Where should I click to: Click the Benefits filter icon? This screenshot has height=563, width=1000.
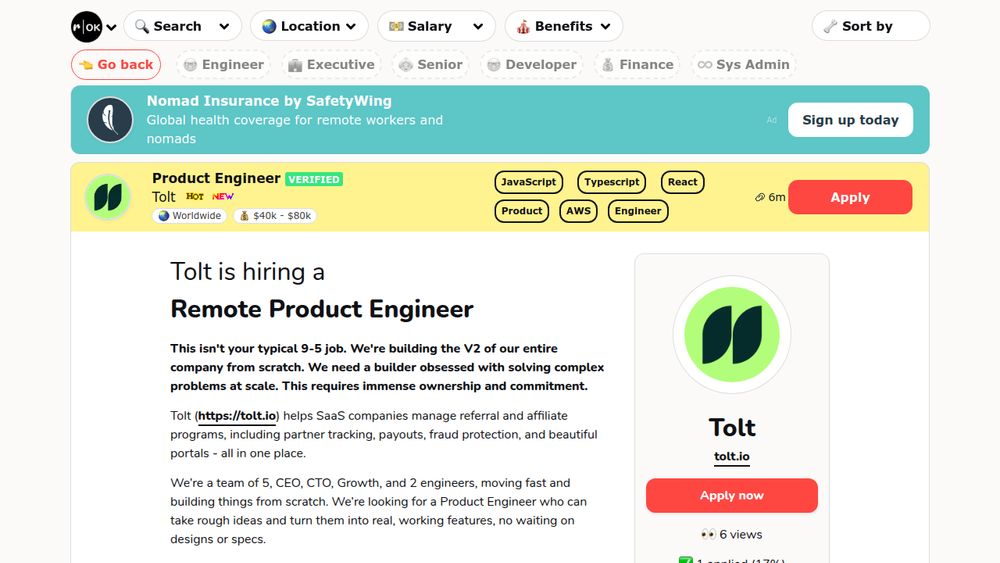(x=523, y=26)
